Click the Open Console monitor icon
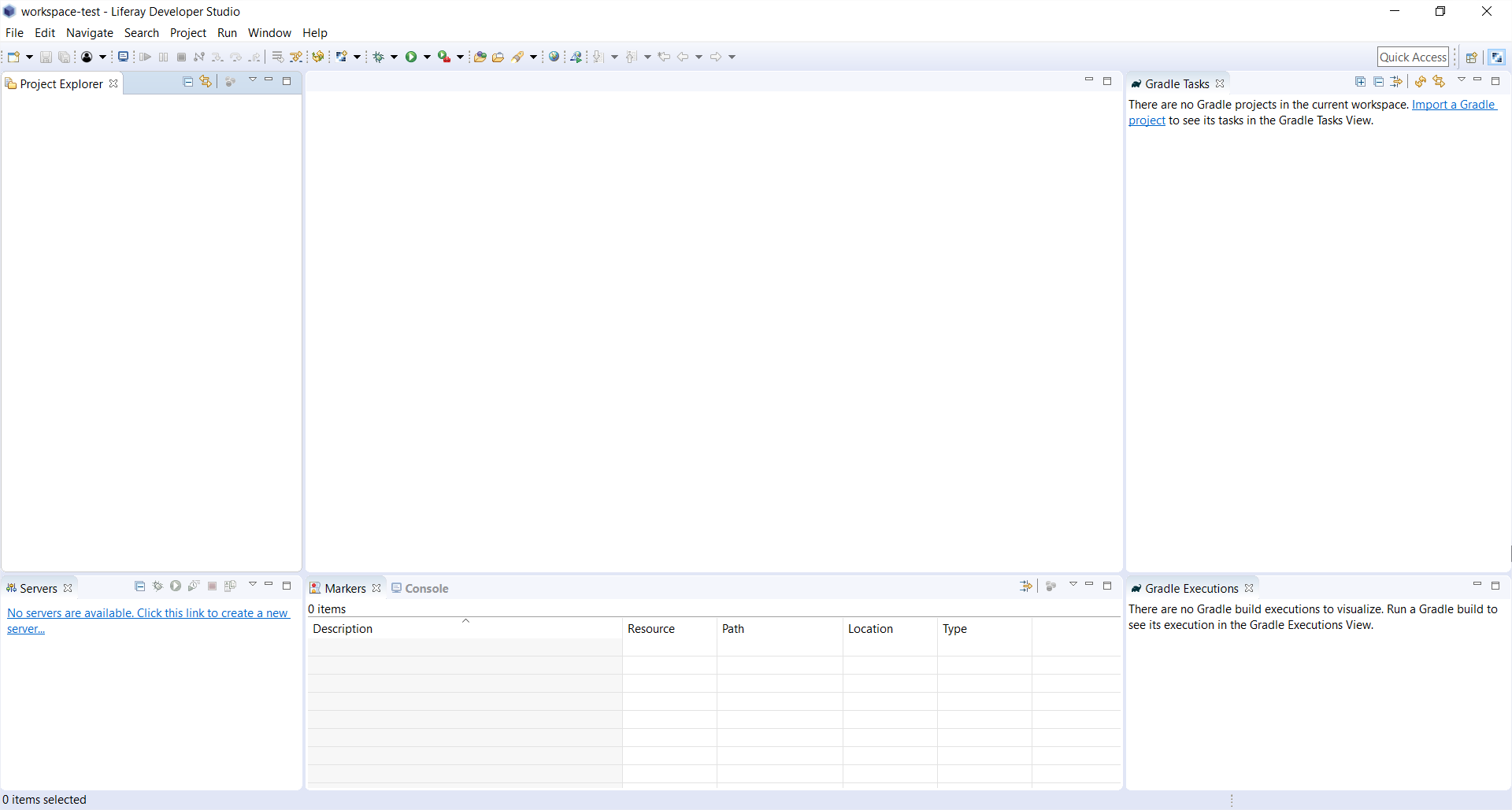This screenshot has height=810, width=1512. pyautogui.click(x=123, y=57)
